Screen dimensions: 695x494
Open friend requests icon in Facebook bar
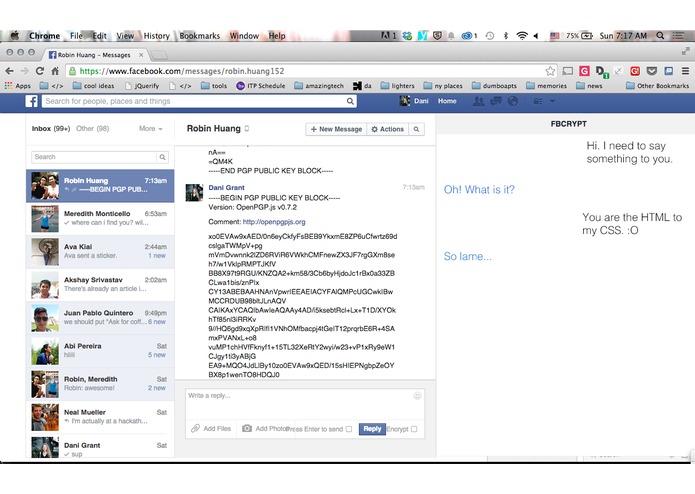479,101
